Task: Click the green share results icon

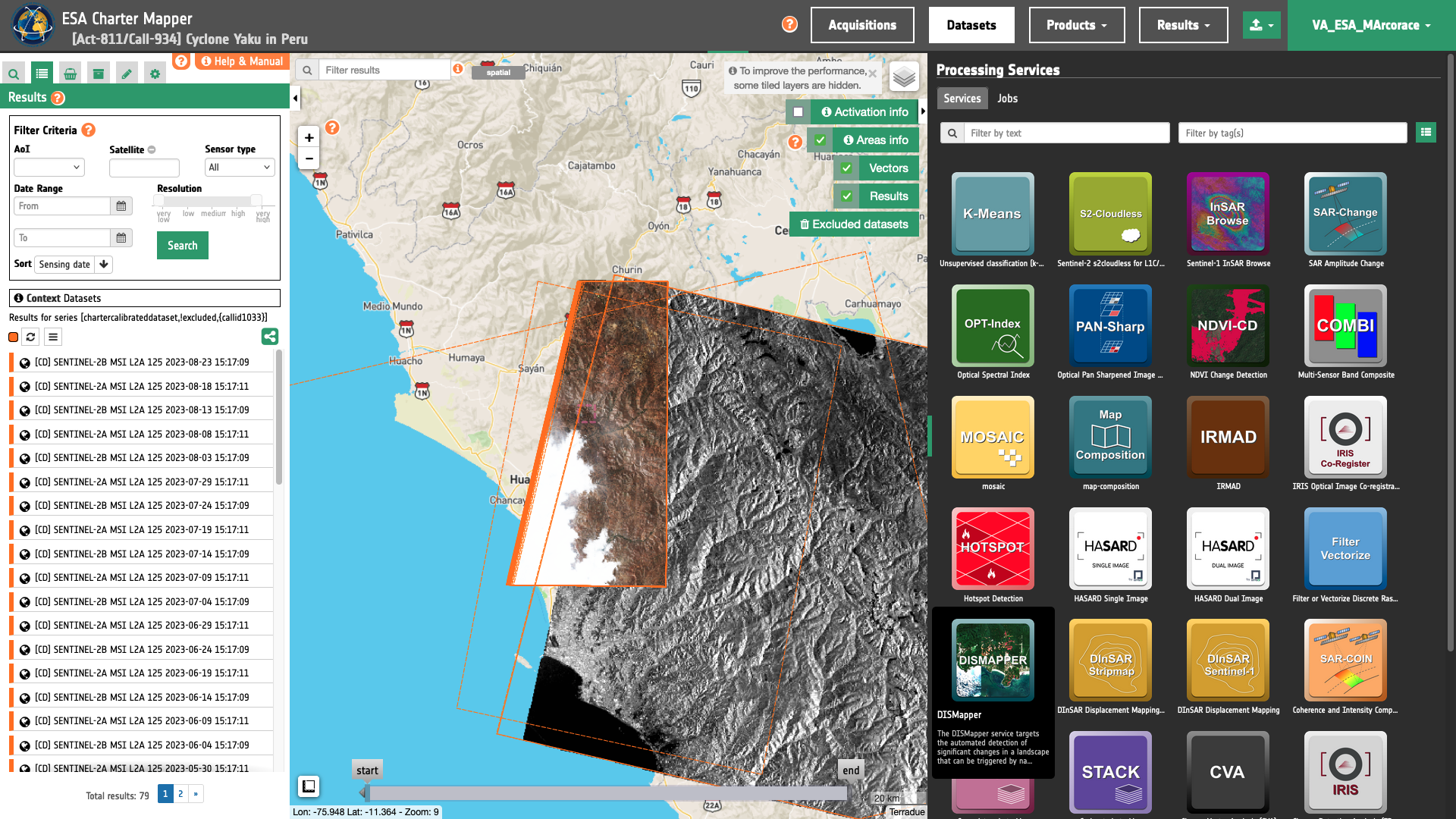Action: [269, 336]
